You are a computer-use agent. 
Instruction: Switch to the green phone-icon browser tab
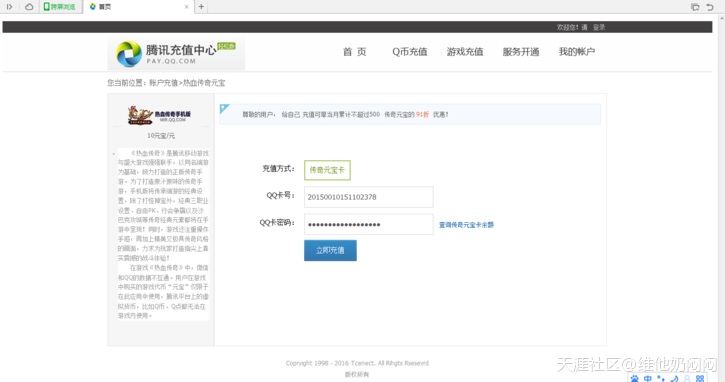tap(60, 6)
